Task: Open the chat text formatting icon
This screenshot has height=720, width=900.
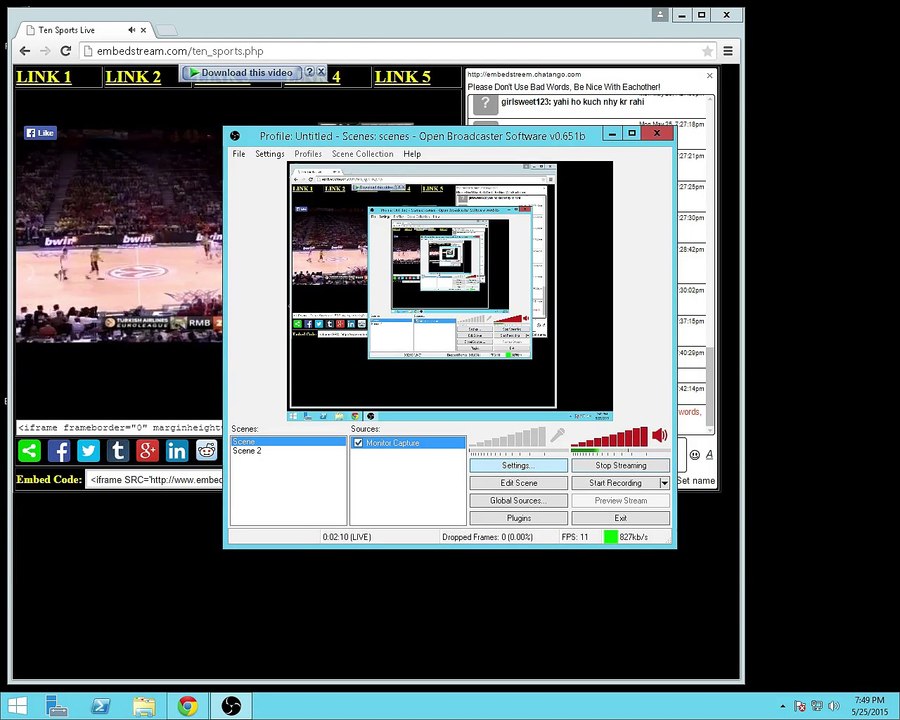Action: [x=709, y=455]
